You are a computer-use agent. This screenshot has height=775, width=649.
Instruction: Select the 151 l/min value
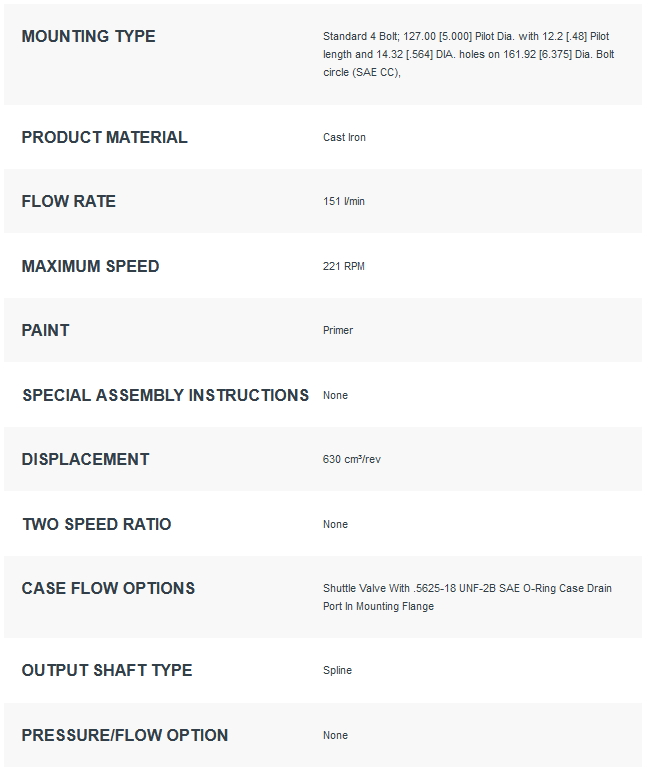point(344,202)
